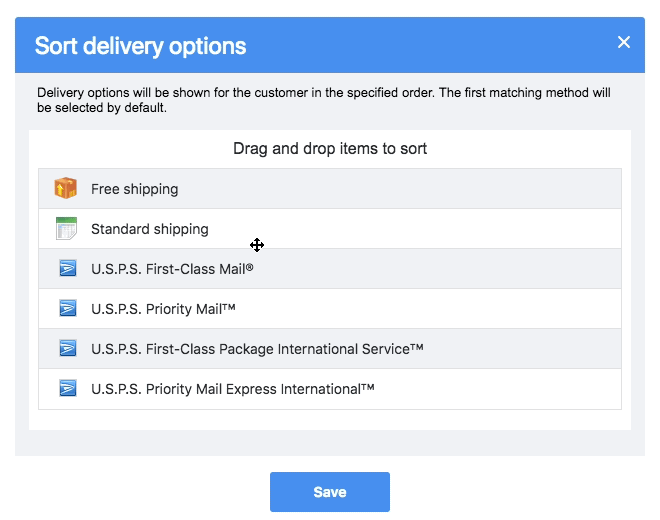
Task: Click empty area right of Free shipping row
Action: (x=450, y=189)
